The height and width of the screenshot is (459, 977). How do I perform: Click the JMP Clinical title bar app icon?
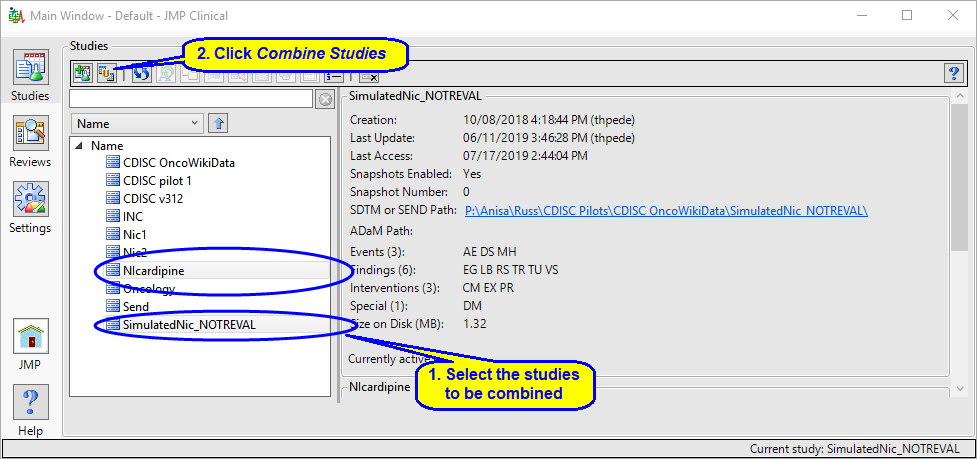point(16,16)
